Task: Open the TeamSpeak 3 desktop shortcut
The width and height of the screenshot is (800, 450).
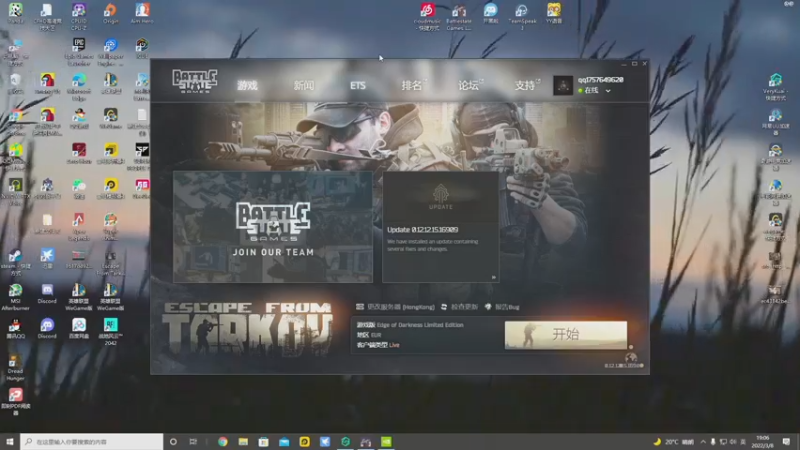Action: point(522,16)
